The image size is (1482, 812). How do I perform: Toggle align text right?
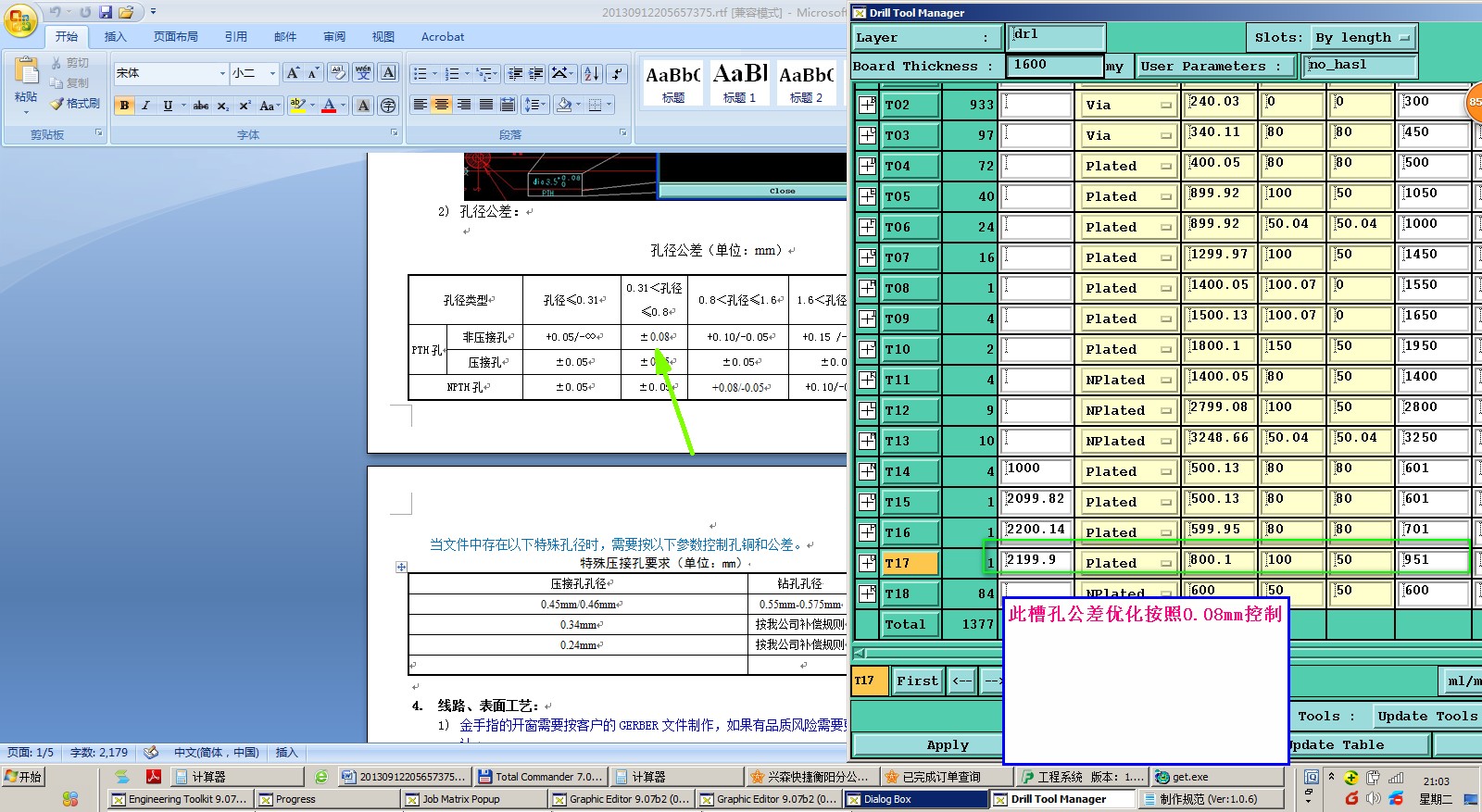tap(464, 105)
